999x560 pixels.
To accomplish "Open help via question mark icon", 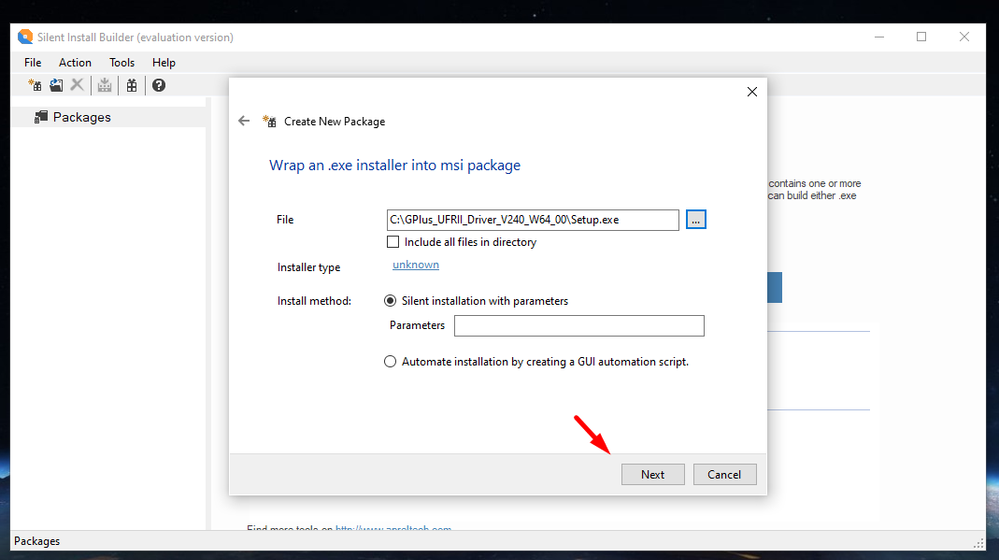I will 159,85.
